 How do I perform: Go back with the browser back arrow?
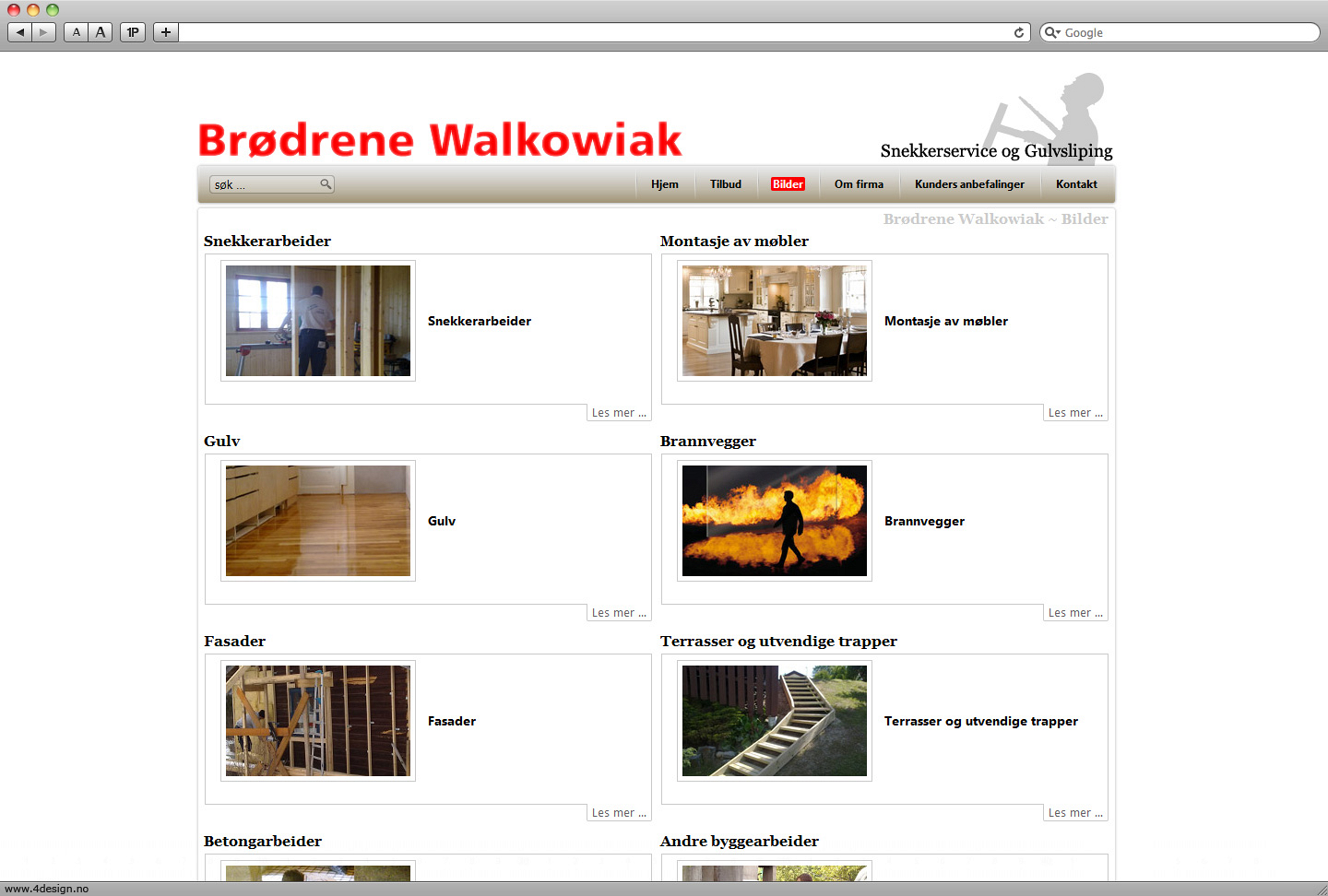coord(20,32)
